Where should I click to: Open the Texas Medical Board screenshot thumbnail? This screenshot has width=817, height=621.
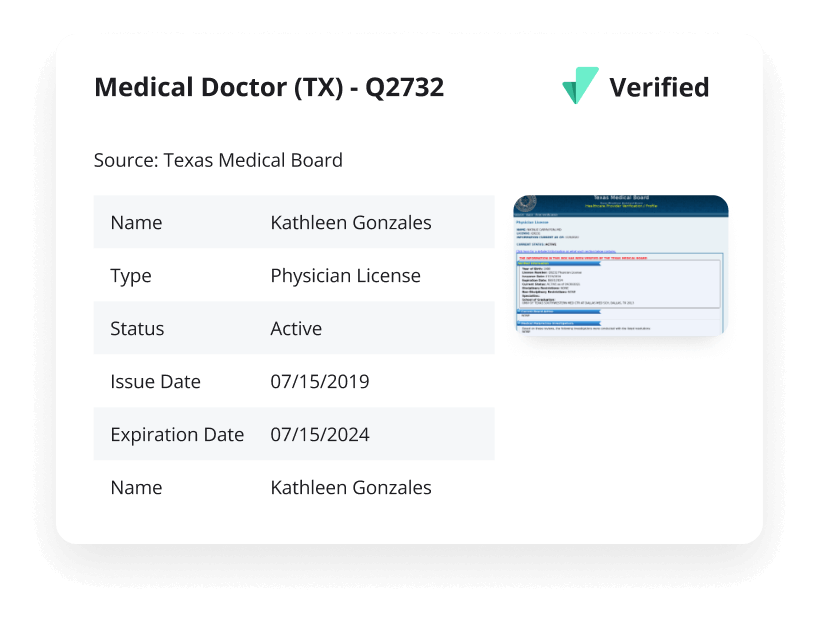[x=621, y=265]
